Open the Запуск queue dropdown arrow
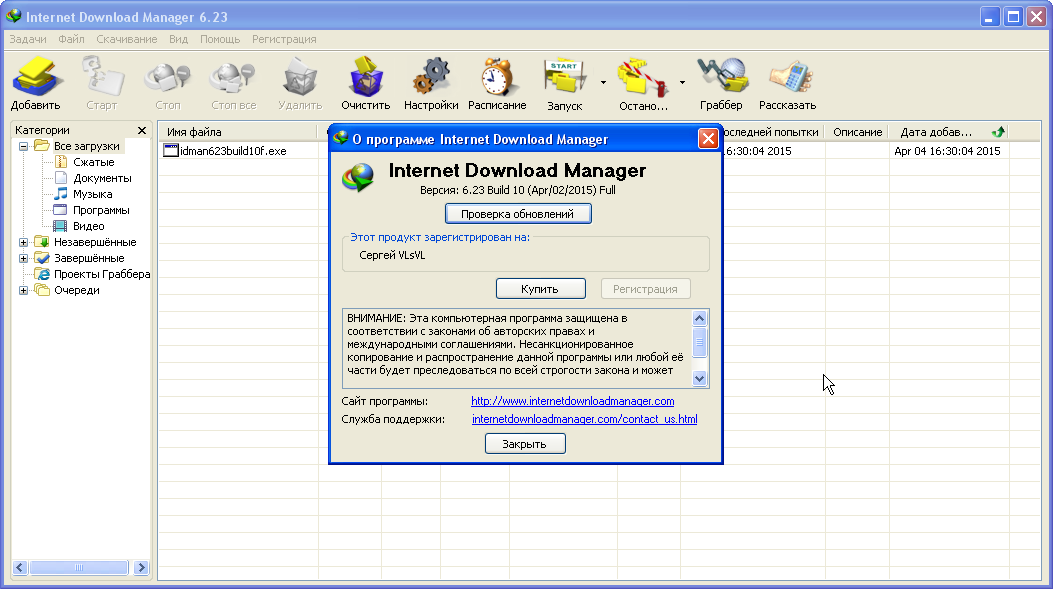The image size is (1053, 589). coord(603,83)
